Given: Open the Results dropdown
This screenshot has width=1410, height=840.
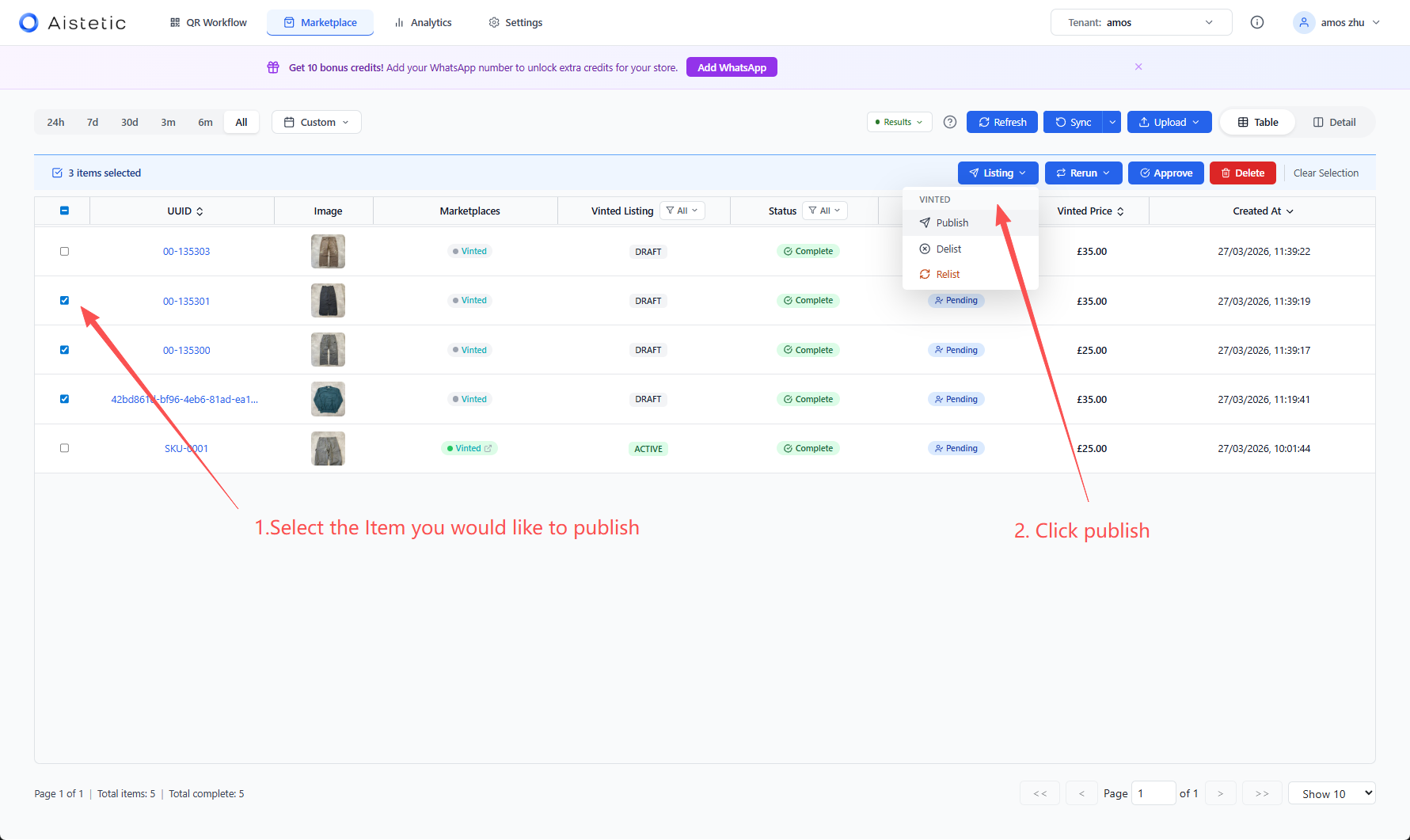Looking at the screenshot, I should tap(899, 122).
